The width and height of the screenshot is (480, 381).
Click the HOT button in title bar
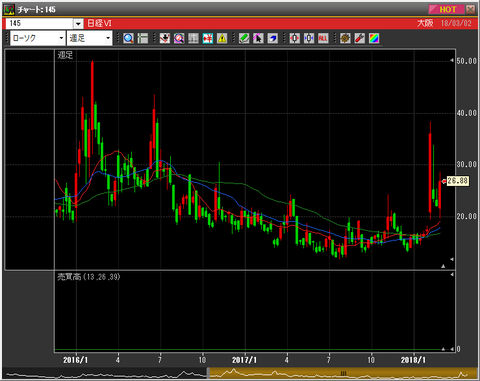tap(446, 9)
